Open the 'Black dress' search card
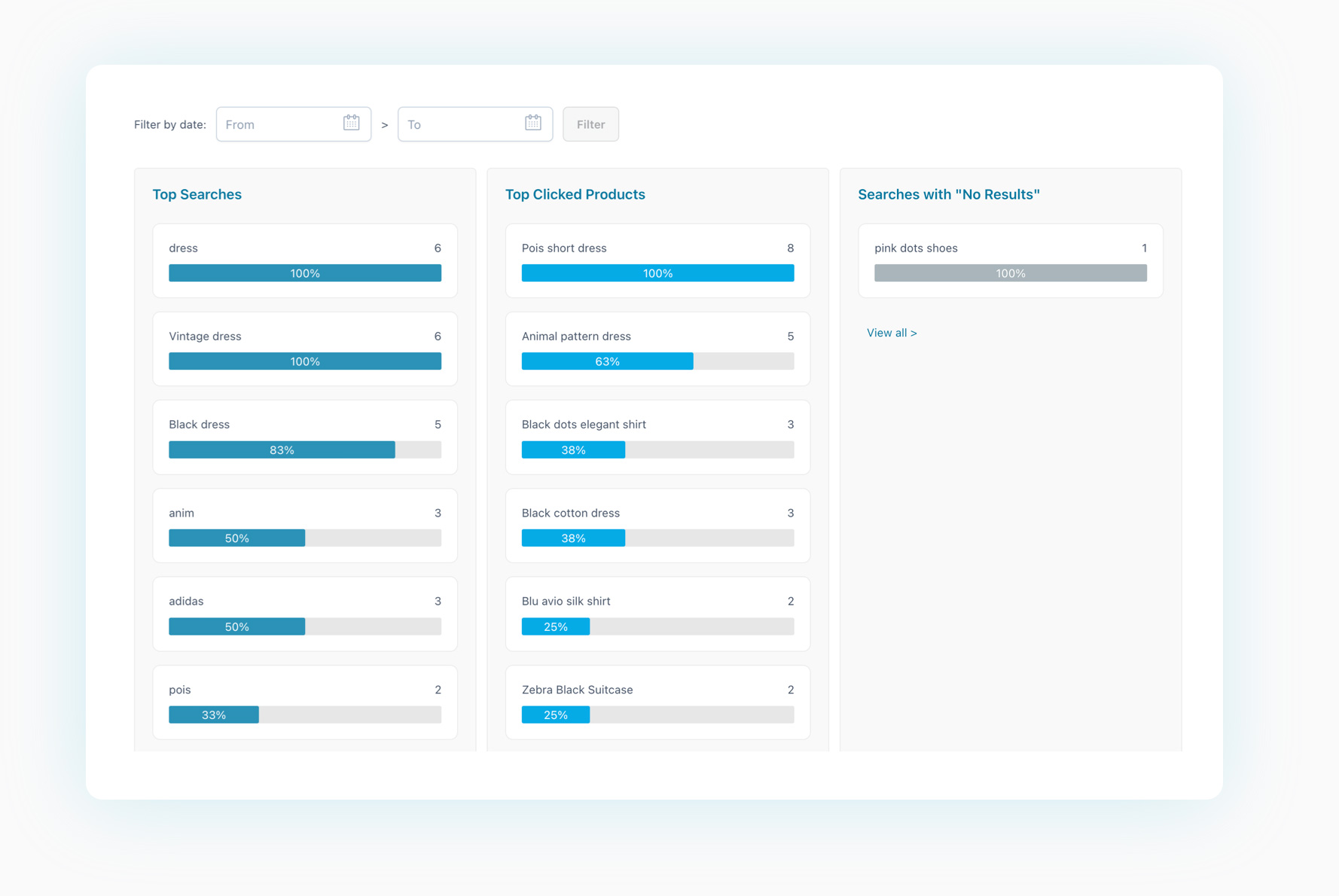1339x896 pixels. point(304,437)
